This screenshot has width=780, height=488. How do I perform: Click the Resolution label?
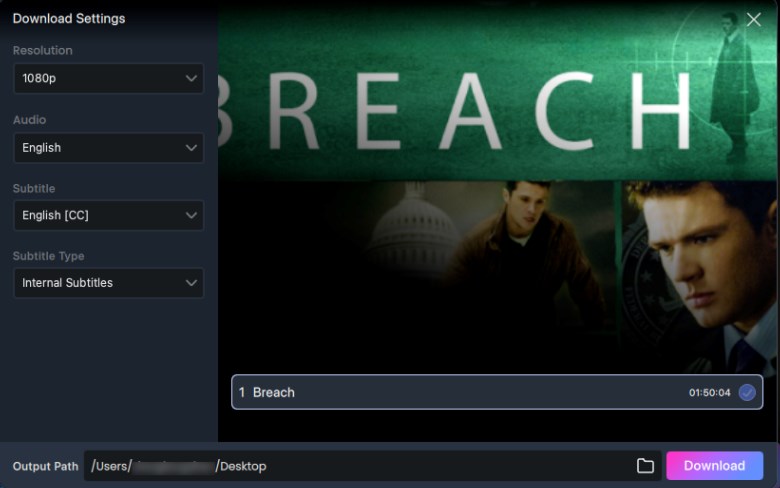(x=42, y=50)
